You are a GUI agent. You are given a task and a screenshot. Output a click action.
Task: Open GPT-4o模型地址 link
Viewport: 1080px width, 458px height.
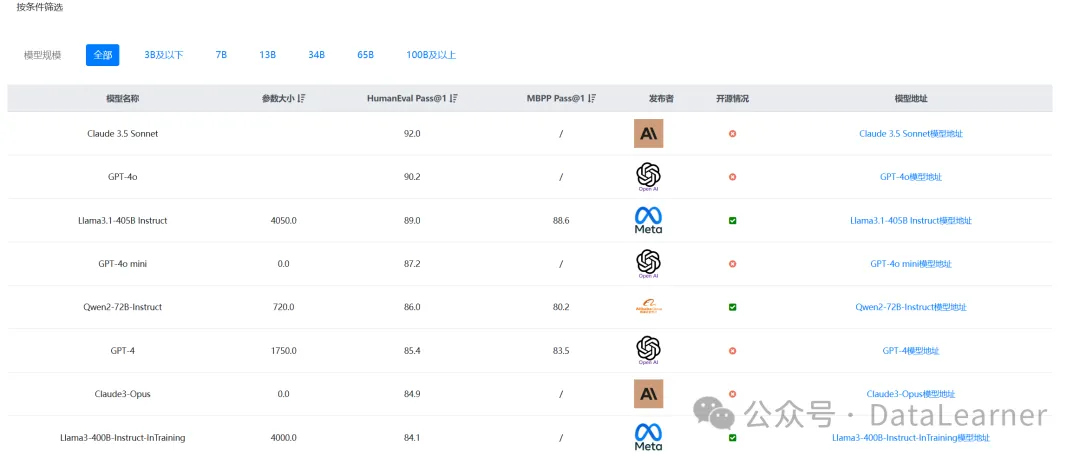(911, 177)
